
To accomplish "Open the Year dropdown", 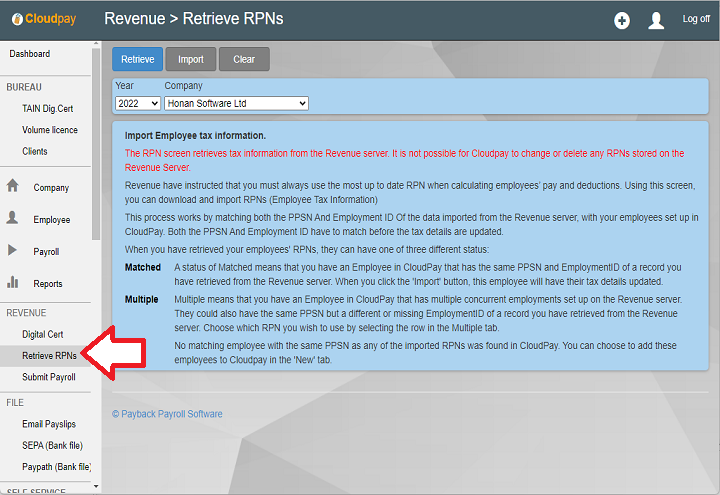I will 137,103.
